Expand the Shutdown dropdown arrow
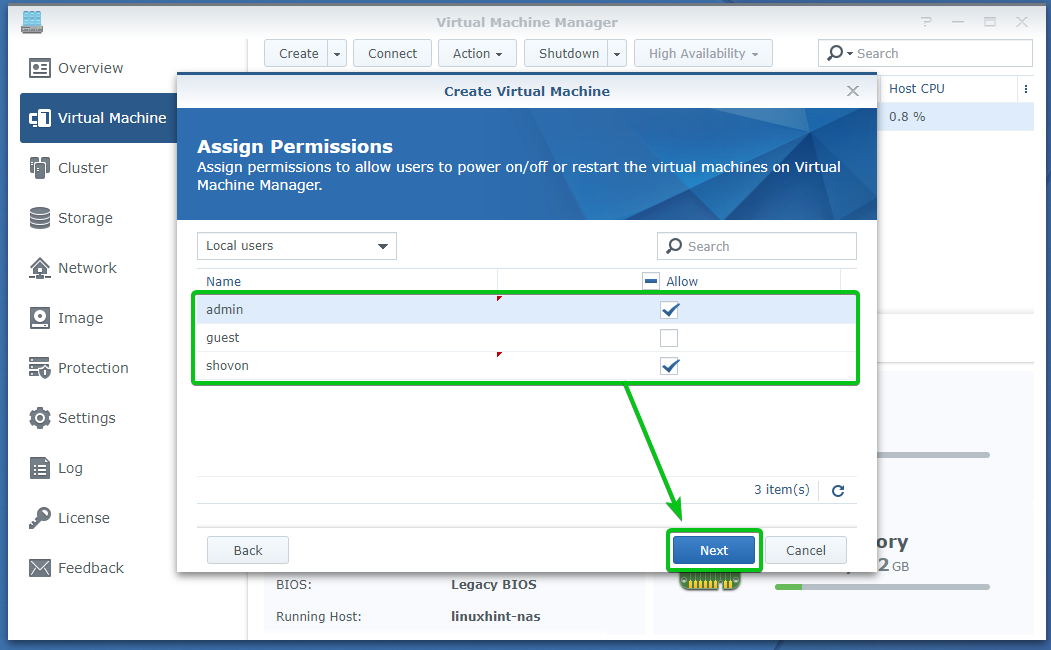This screenshot has width=1051, height=650. click(617, 54)
